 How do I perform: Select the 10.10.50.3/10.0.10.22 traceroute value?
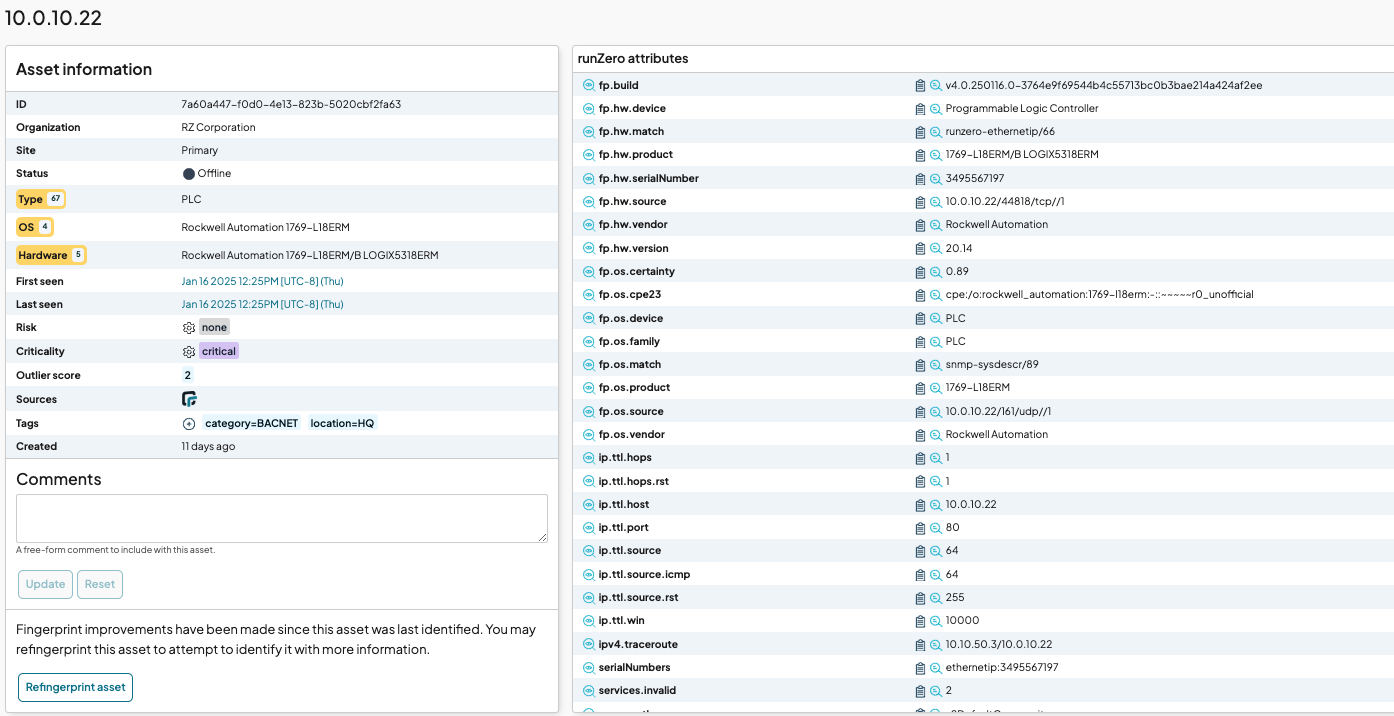[999, 645]
